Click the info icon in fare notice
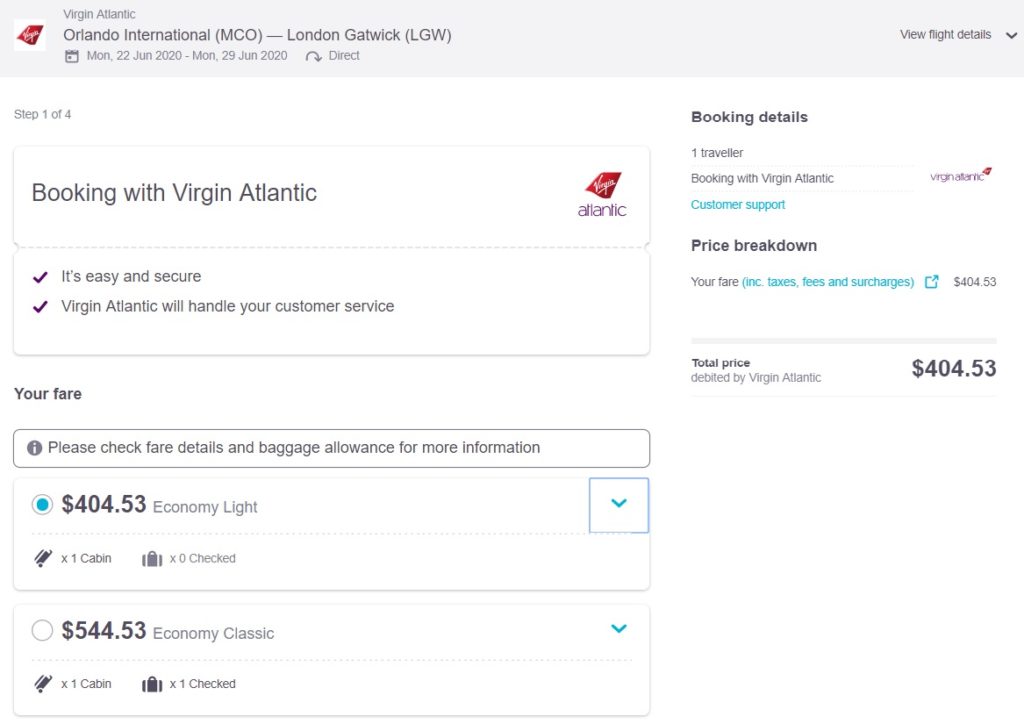 (34, 448)
